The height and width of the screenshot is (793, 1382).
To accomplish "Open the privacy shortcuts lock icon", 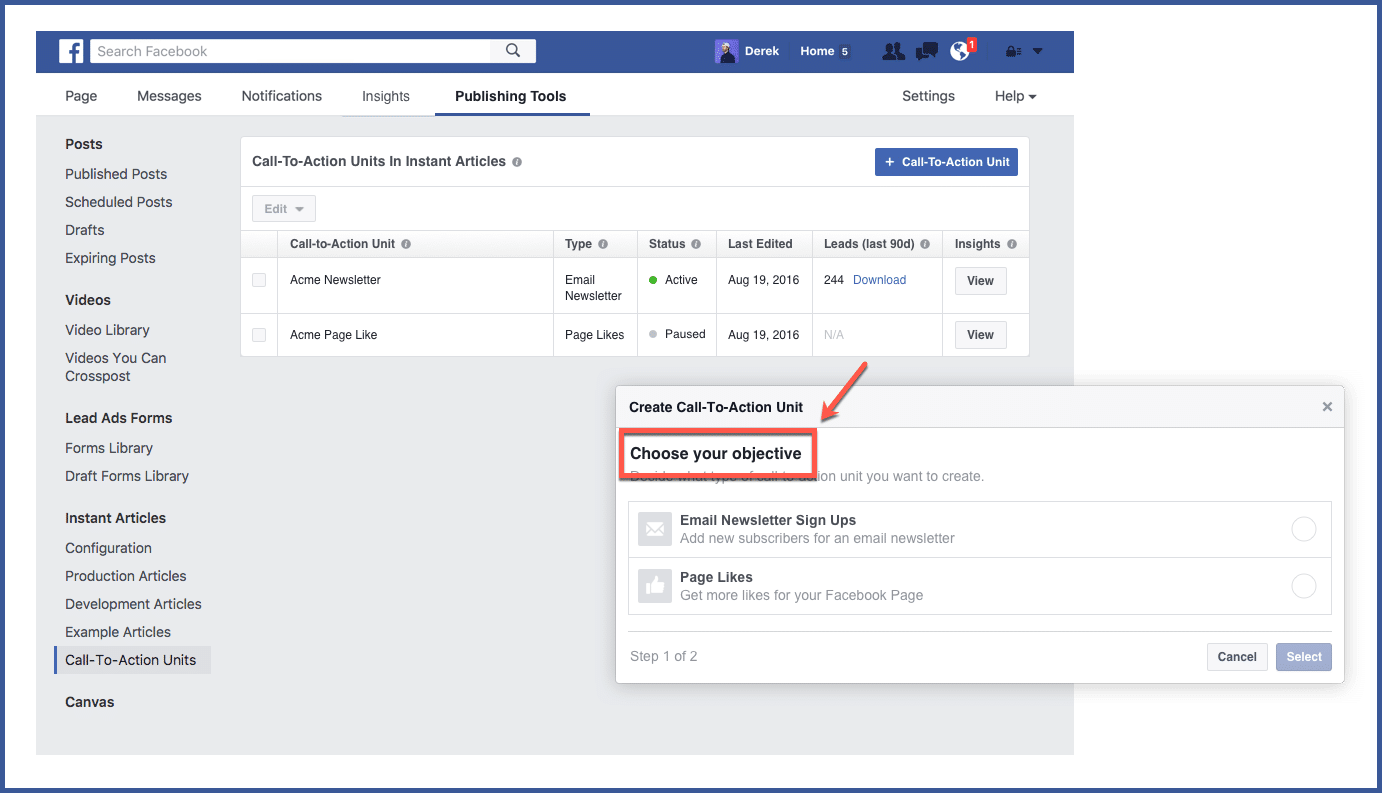I will click(x=1013, y=52).
